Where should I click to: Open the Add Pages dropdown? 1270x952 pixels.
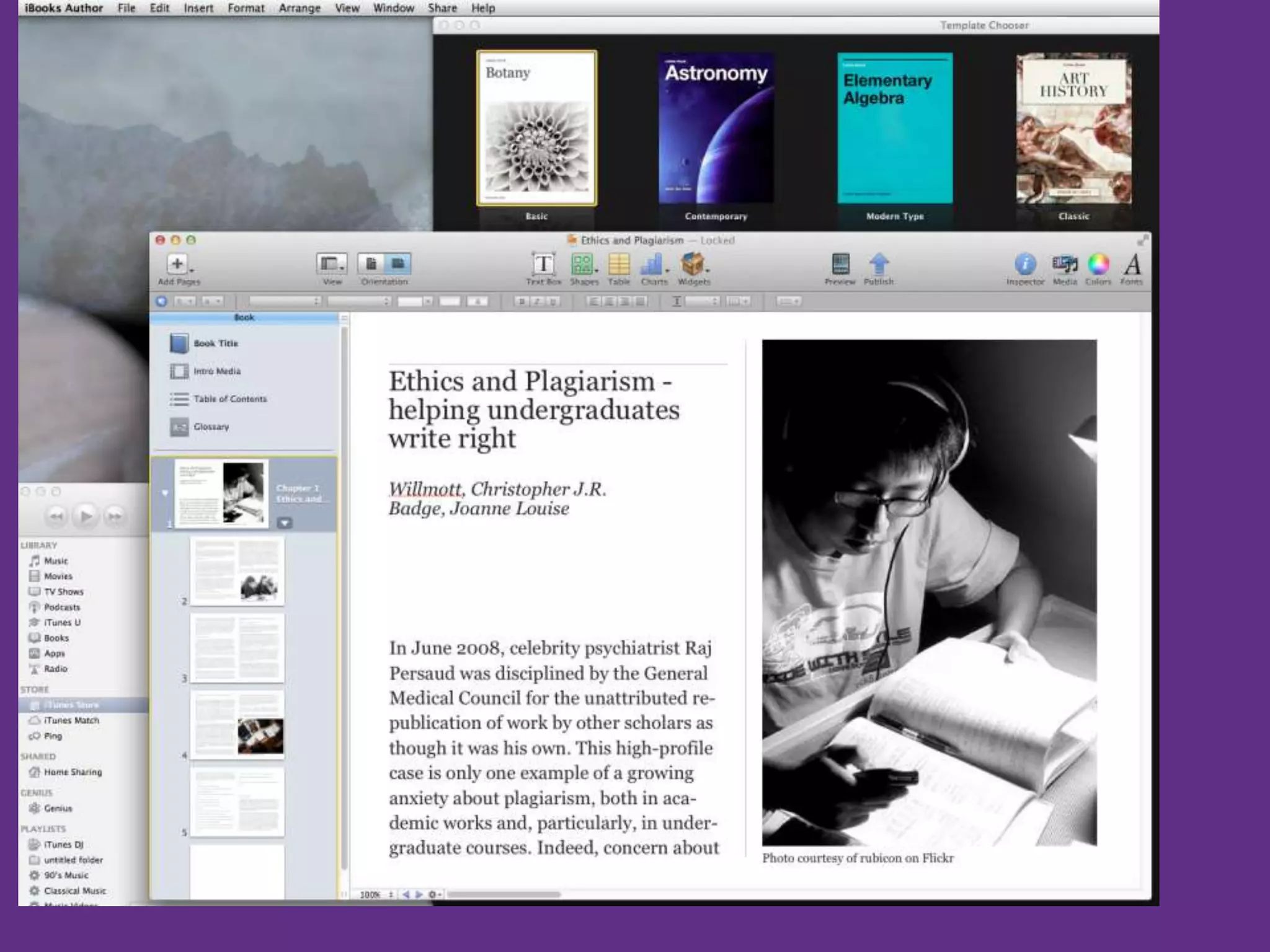coord(179,265)
